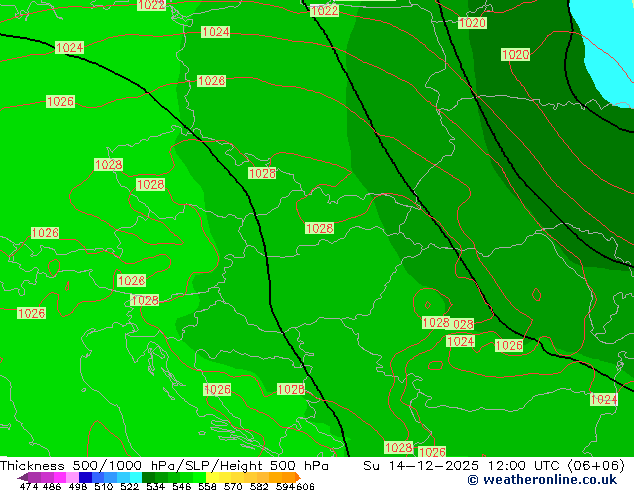Click the '1024' label at the right map edge
The width and height of the screenshot is (634, 490).
pos(604,399)
